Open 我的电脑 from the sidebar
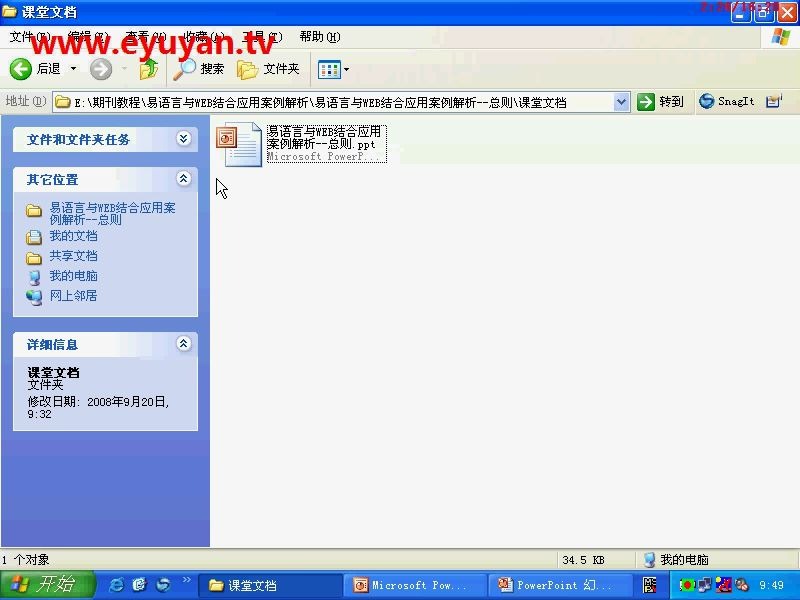 [x=72, y=276]
